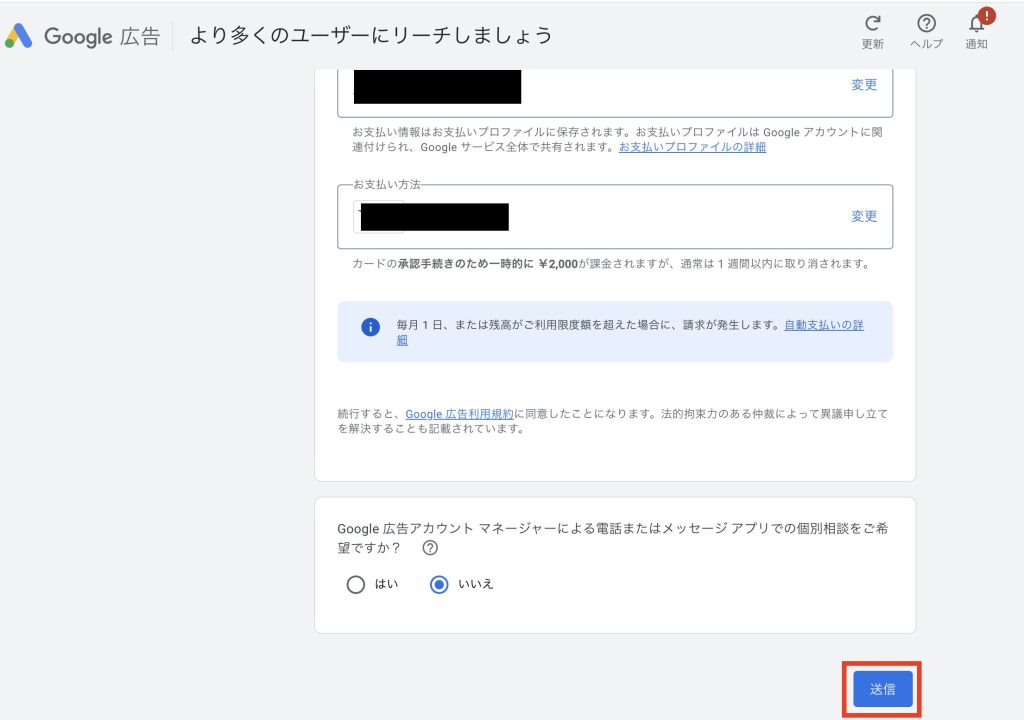Viewport: 1024px width, 720px height.
Task: Select the いいえ radio button
Action: click(x=439, y=584)
